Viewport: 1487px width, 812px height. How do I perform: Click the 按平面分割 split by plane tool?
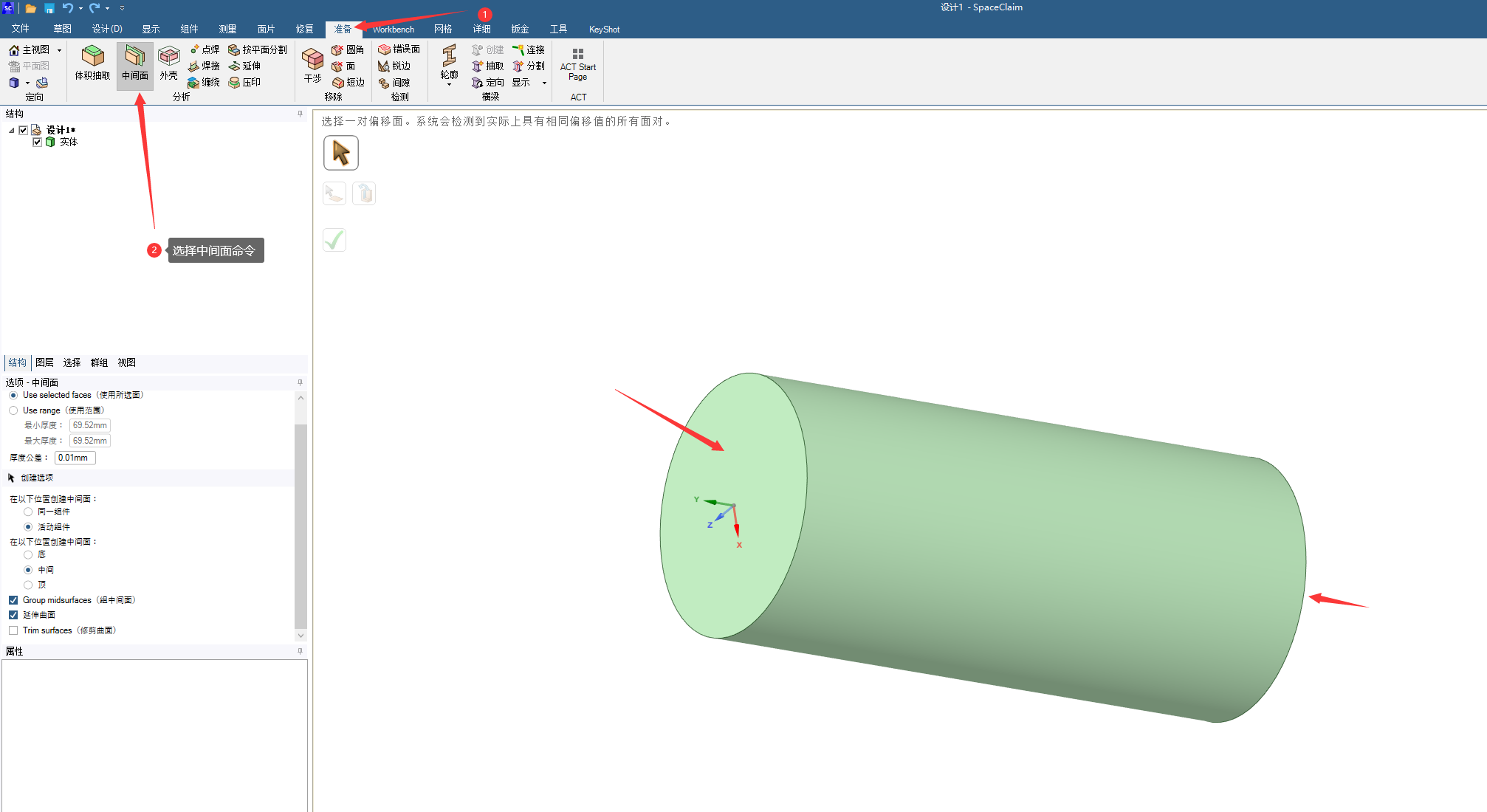258,49
